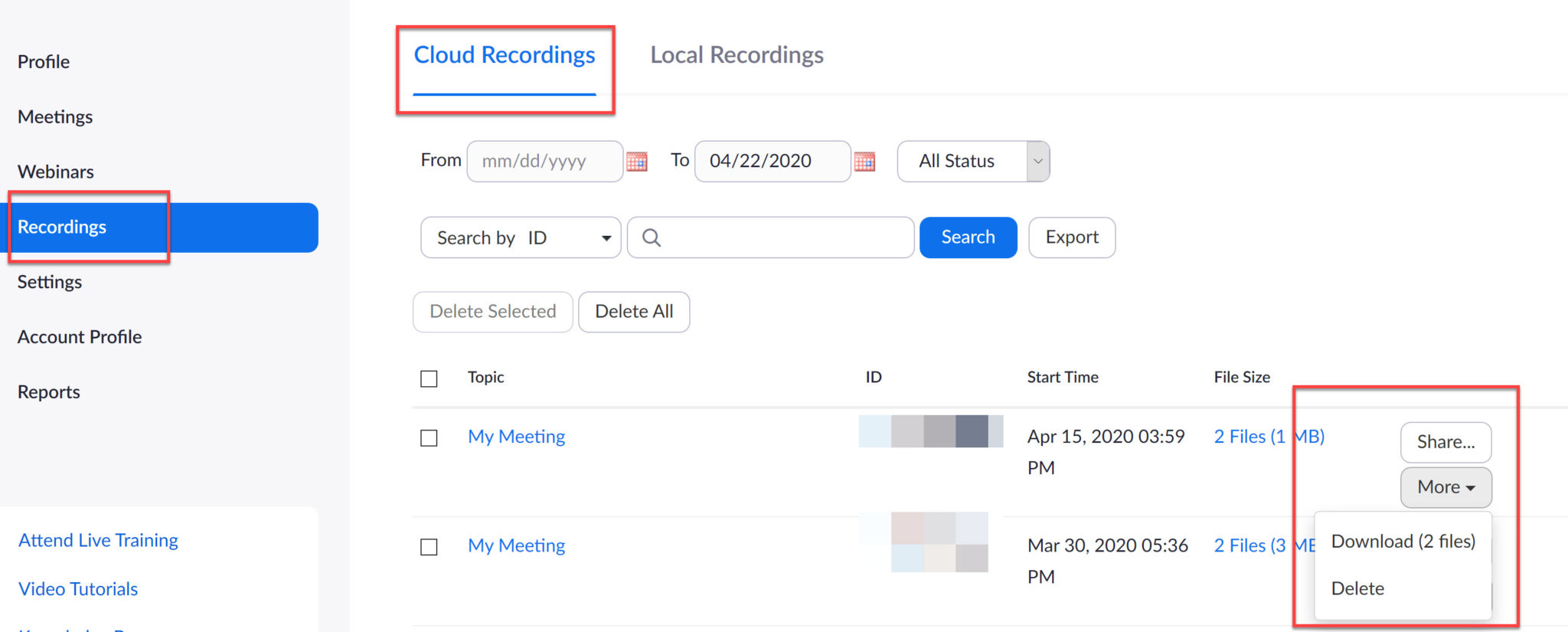
Task: Click the Delete Selected button
Action: (x=493, y=312)
